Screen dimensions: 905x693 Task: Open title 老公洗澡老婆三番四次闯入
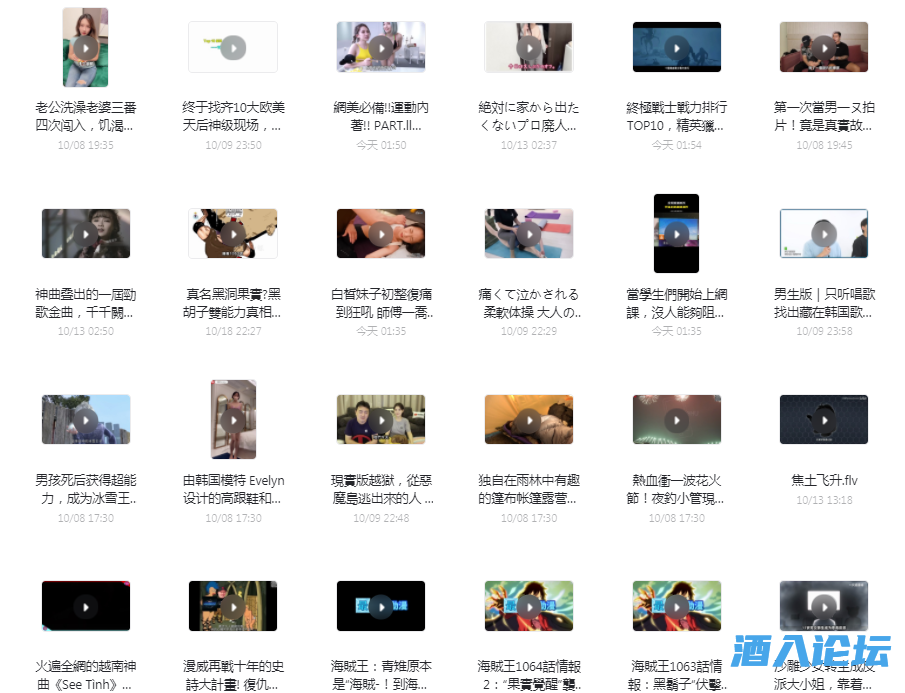click(85, 116)
